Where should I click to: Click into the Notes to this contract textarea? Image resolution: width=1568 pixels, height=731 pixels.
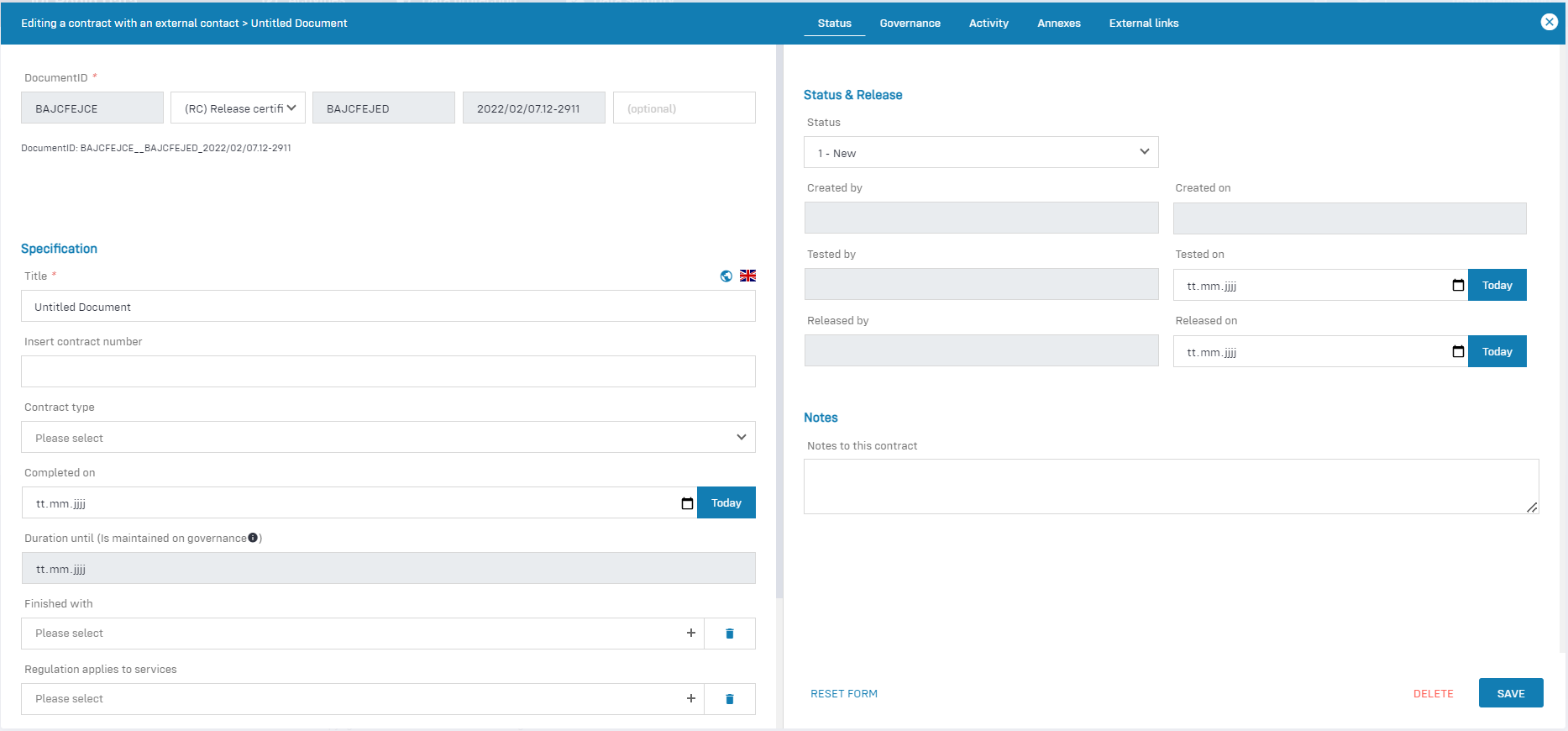pyautogui.click(x=1170, y=486)
